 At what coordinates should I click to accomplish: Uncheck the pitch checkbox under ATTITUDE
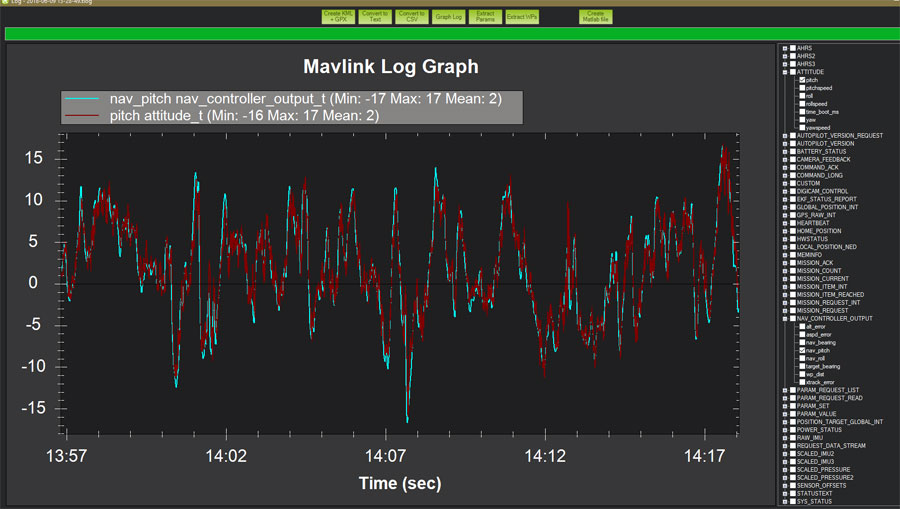802,80
